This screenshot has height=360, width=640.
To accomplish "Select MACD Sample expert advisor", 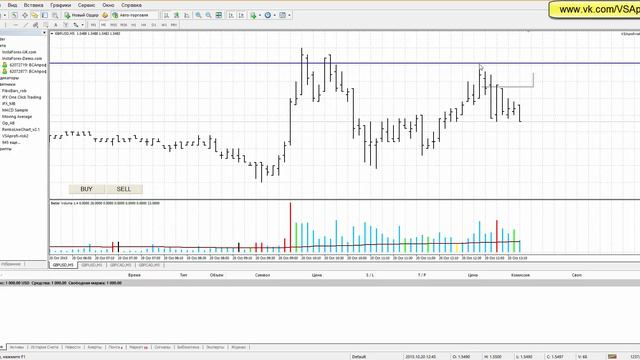I will click(15, 110).
